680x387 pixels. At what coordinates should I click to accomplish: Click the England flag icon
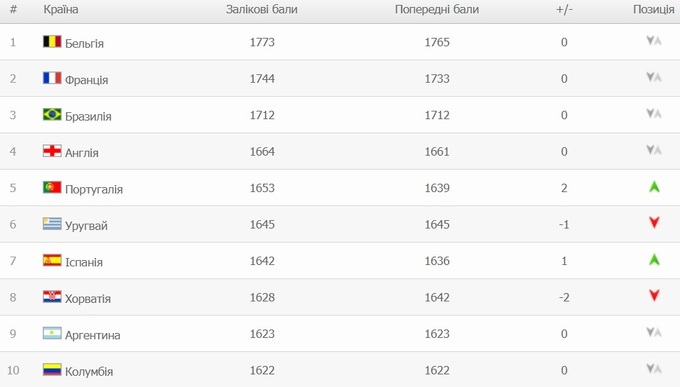(x=52, y=151)
